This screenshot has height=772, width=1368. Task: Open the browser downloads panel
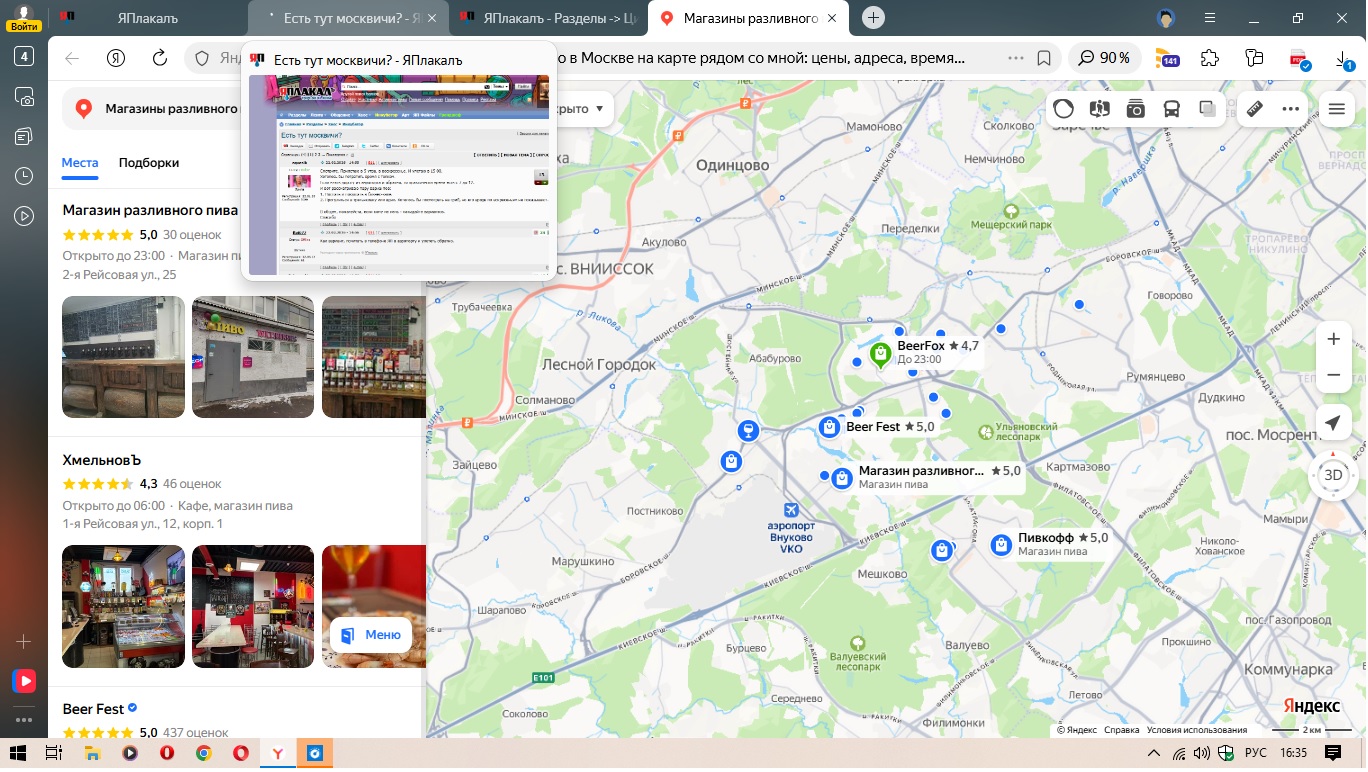(x=1344, y=59)
